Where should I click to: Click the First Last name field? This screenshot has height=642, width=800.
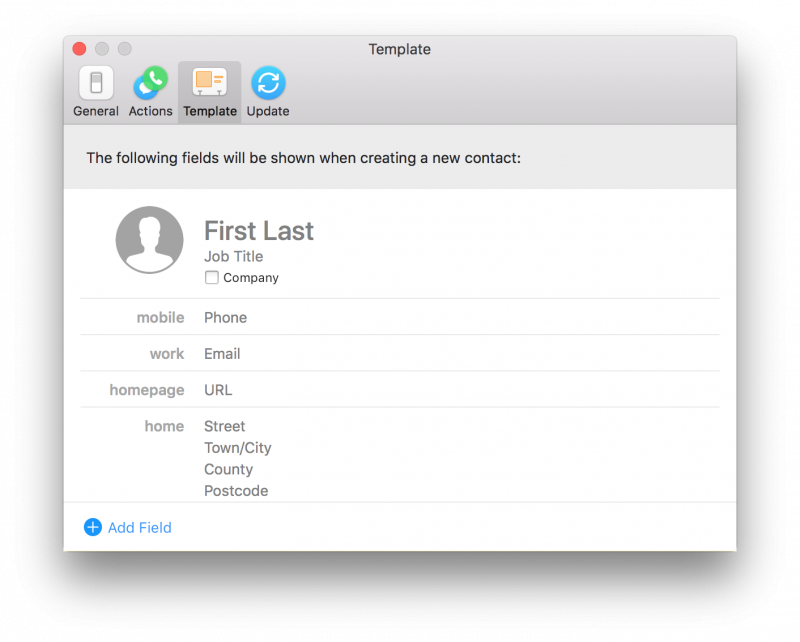pos(259,231)
